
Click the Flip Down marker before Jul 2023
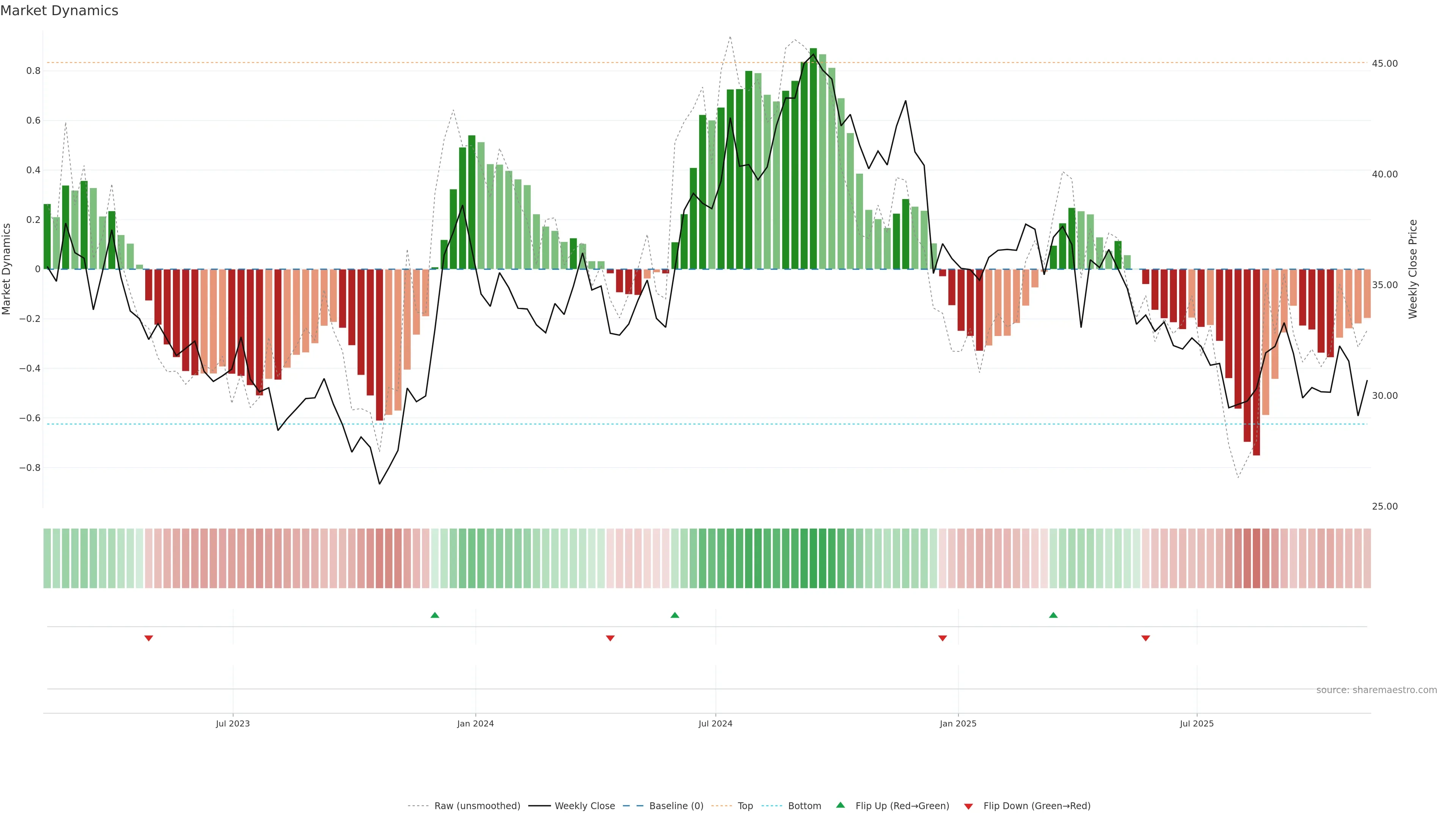point(149,638)
